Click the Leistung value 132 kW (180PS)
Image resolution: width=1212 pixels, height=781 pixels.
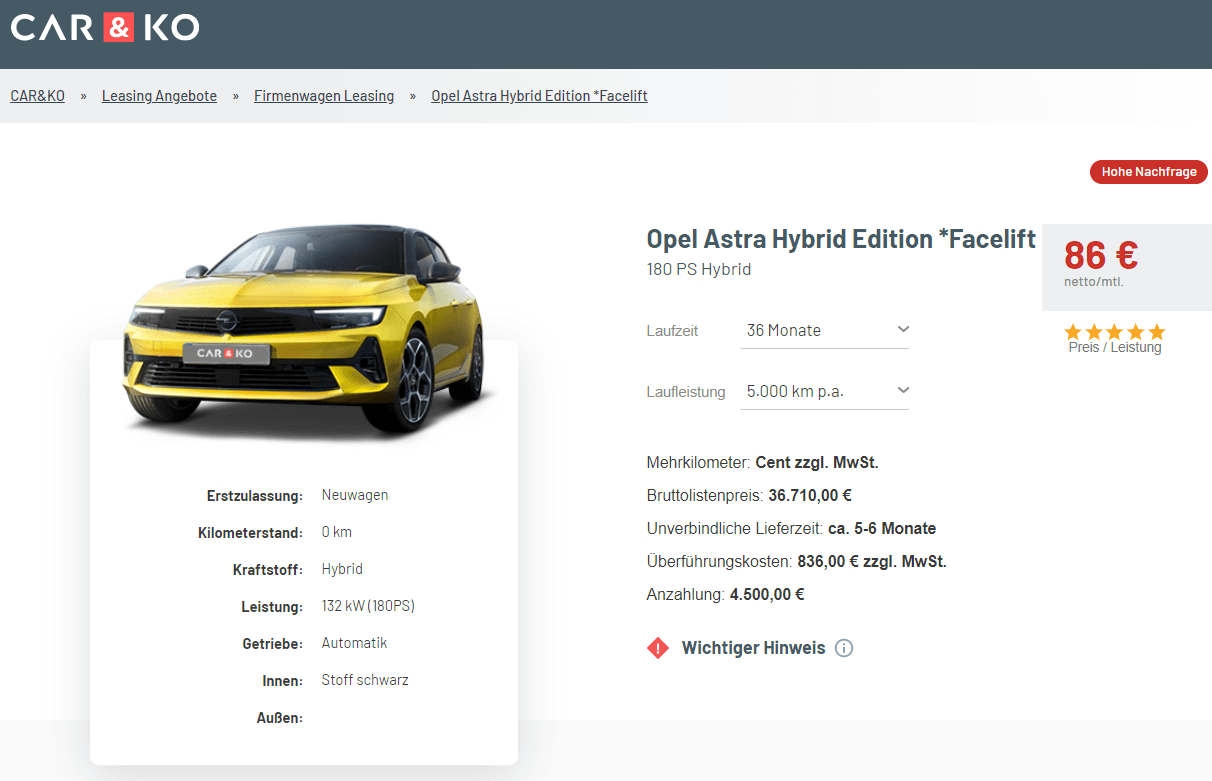(x=368, y=606)
